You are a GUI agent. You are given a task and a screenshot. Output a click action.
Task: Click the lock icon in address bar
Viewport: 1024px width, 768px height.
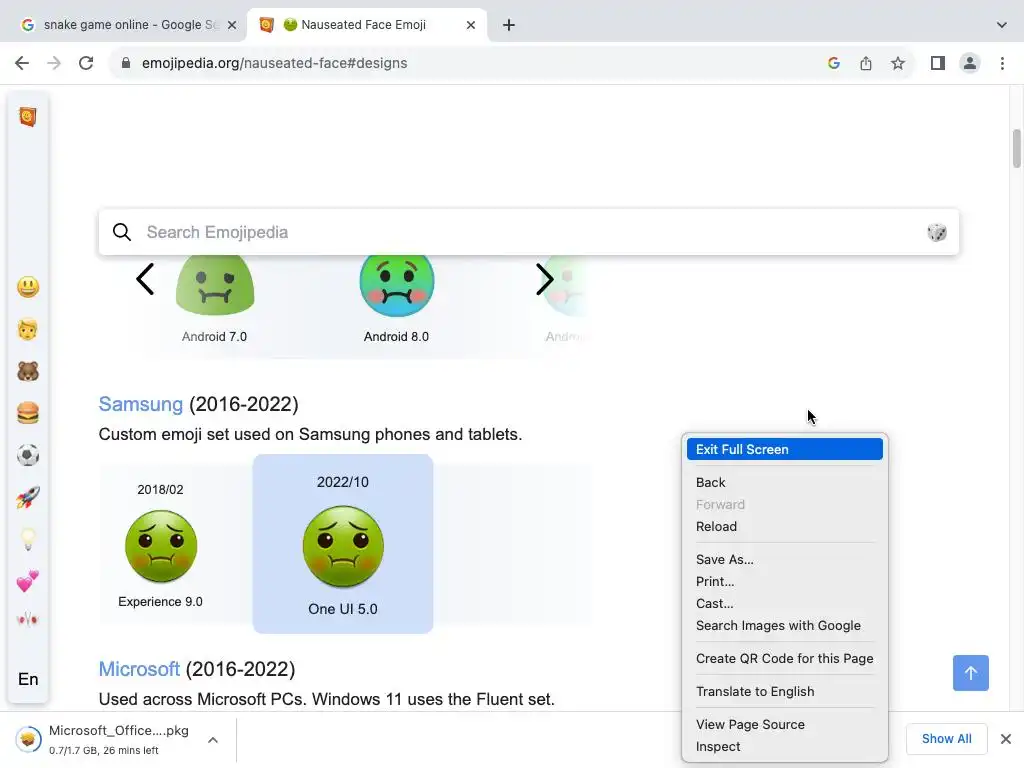(126, 63)
